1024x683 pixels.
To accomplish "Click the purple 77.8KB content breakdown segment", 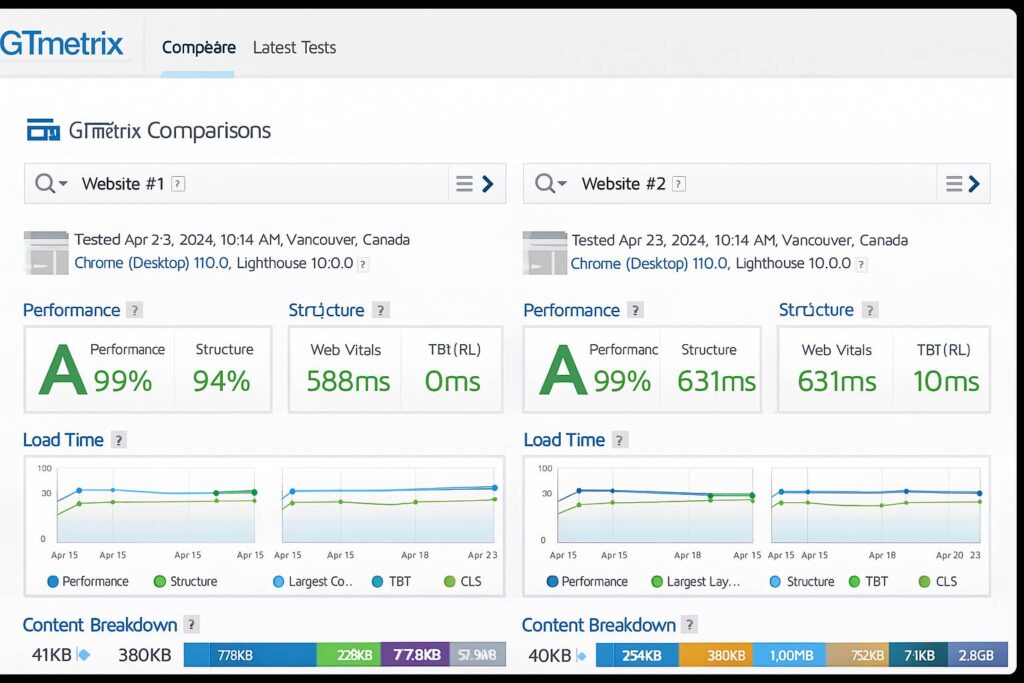I will tap(415, 656).
